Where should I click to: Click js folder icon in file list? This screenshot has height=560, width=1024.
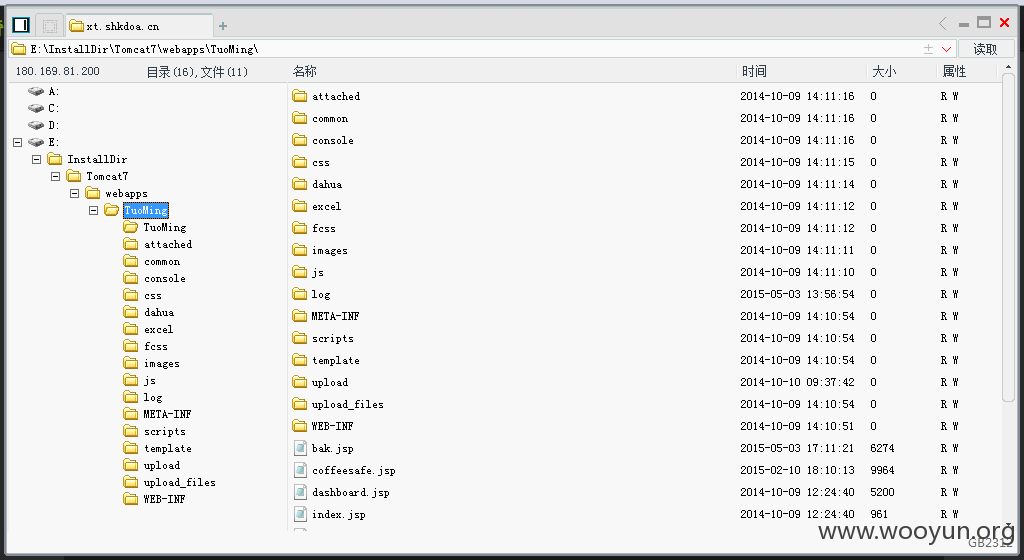click(x=300, y=272)
